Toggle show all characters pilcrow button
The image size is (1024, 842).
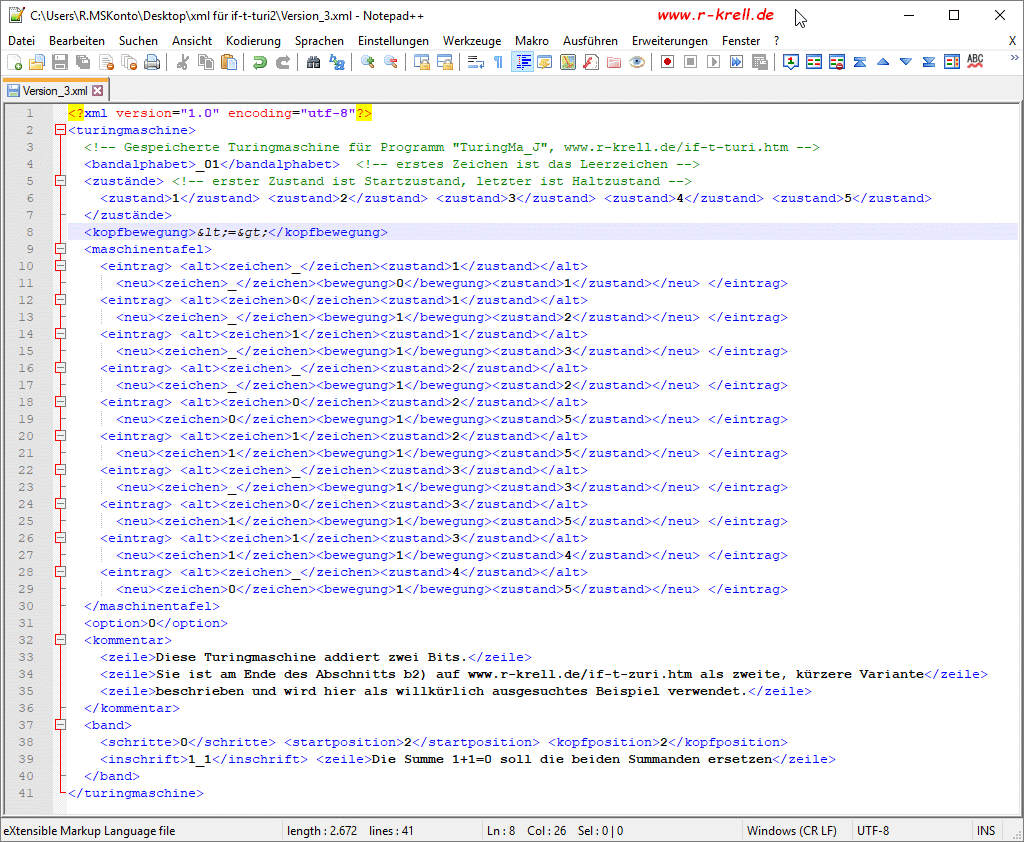[x=499, y=62]
